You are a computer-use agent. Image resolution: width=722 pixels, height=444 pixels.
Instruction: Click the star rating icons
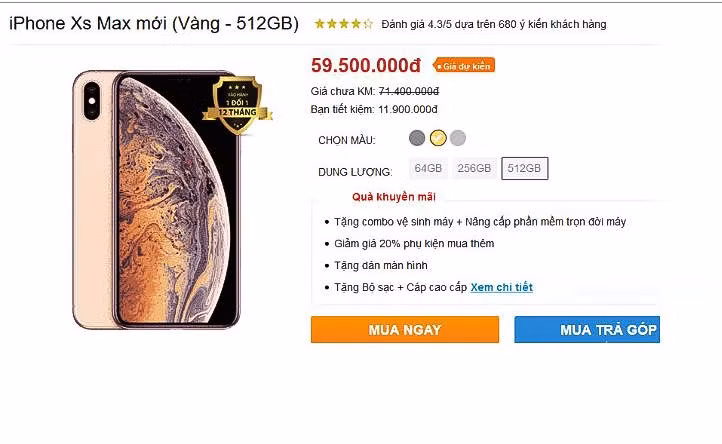tap(343, 24)
